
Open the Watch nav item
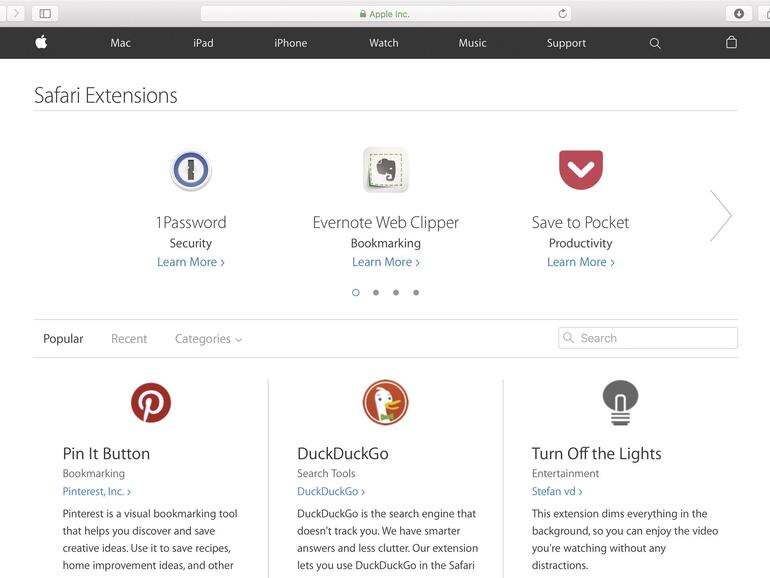(384, 43)
